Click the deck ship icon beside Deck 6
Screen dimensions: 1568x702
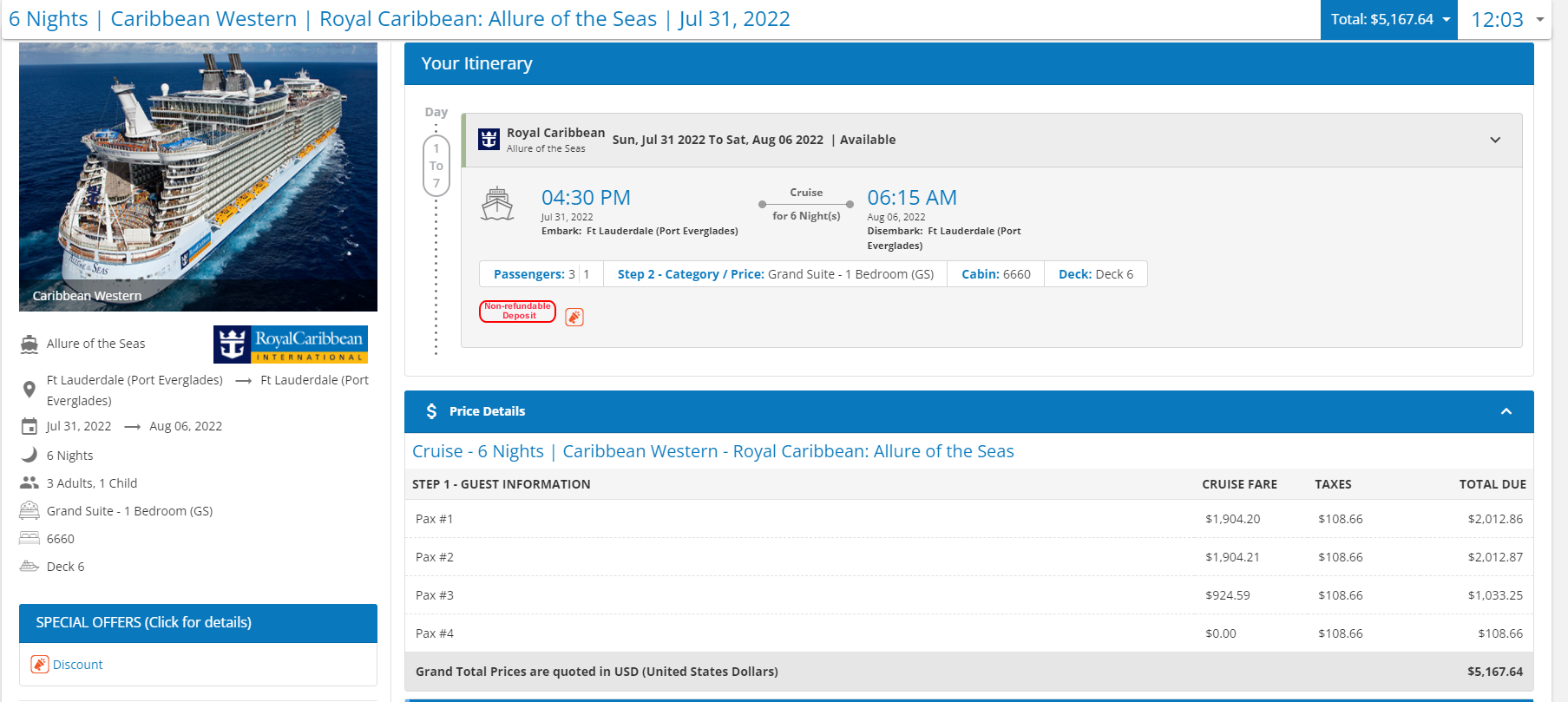point(30,566)
